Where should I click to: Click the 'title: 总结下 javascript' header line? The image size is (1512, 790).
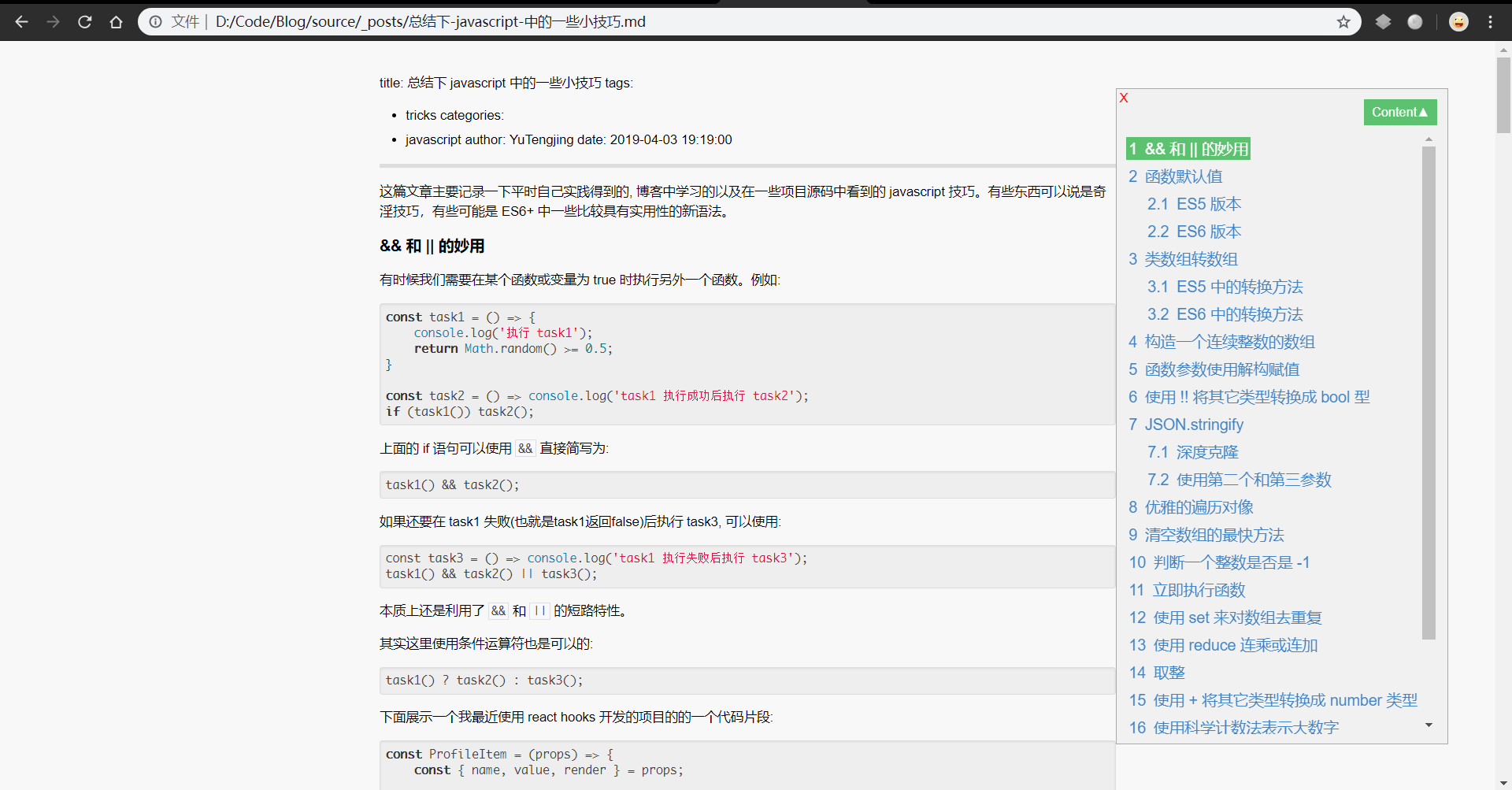[x=506, y=83]
